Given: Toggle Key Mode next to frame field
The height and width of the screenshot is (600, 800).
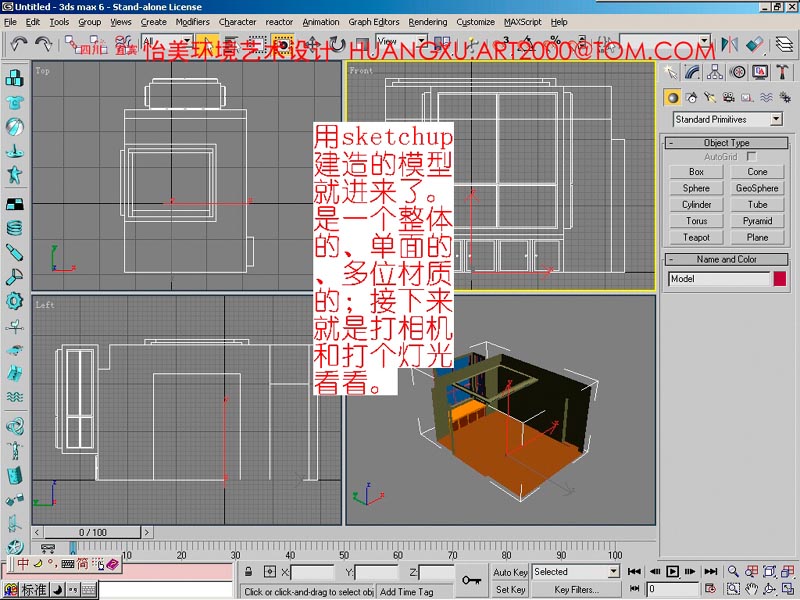Looking at the screenshot, I should [x=635, y=589].
